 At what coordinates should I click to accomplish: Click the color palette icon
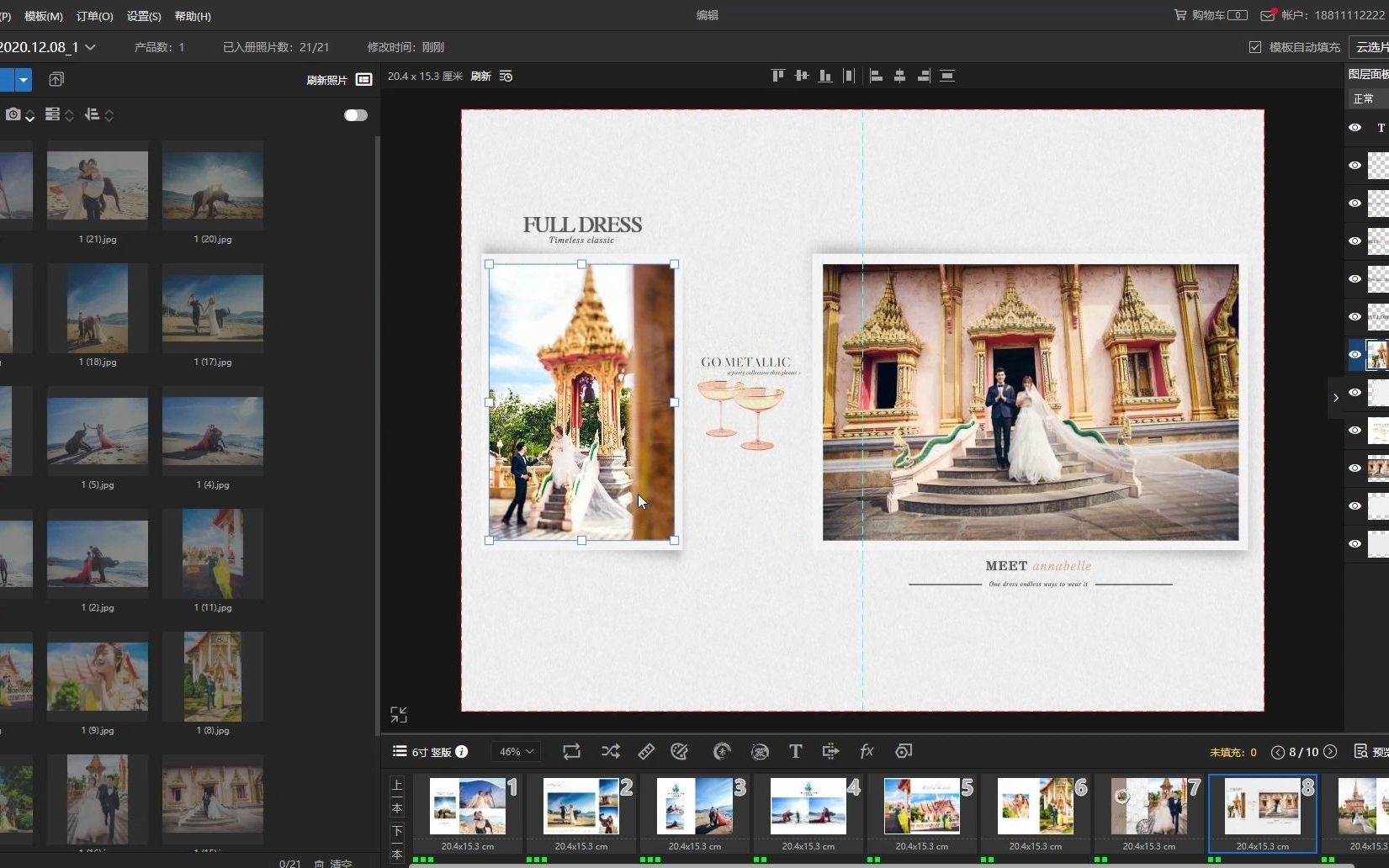tap(680, 751)
